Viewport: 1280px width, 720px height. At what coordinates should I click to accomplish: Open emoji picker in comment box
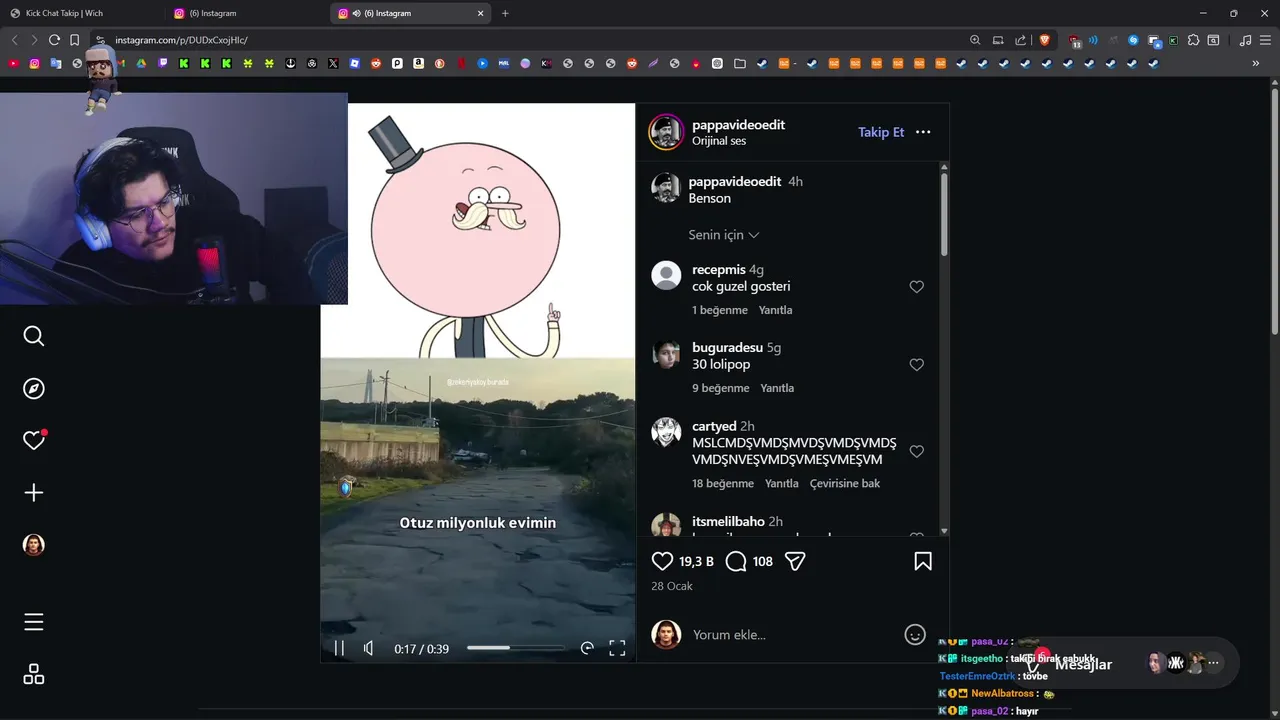(915, 634)
